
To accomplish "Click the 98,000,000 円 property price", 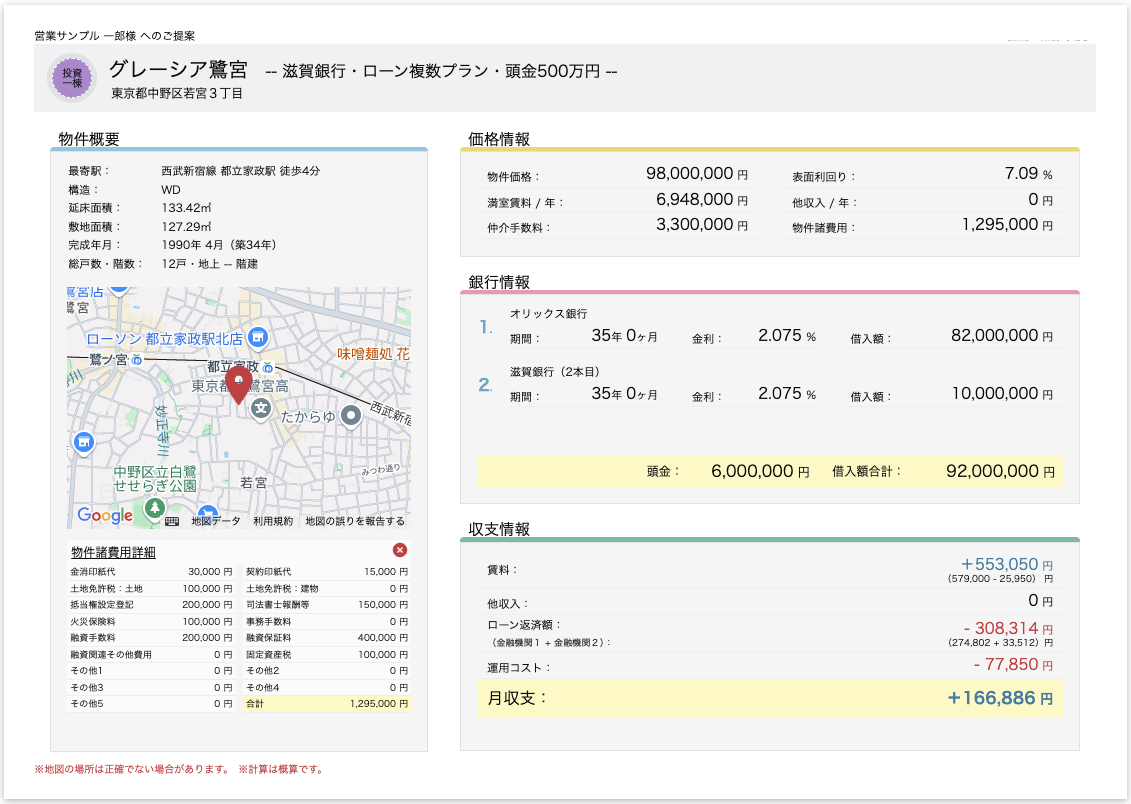I will coord(697,174).
